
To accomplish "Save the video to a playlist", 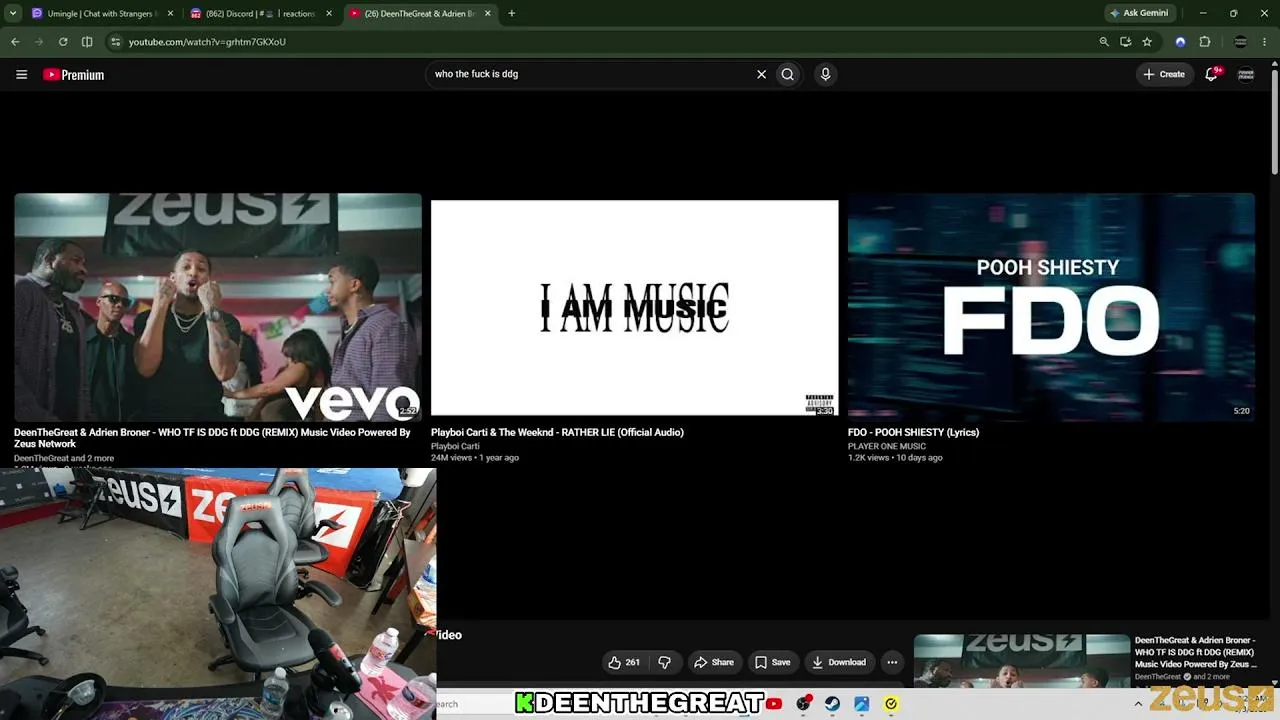I will click(x=772, y=662).
